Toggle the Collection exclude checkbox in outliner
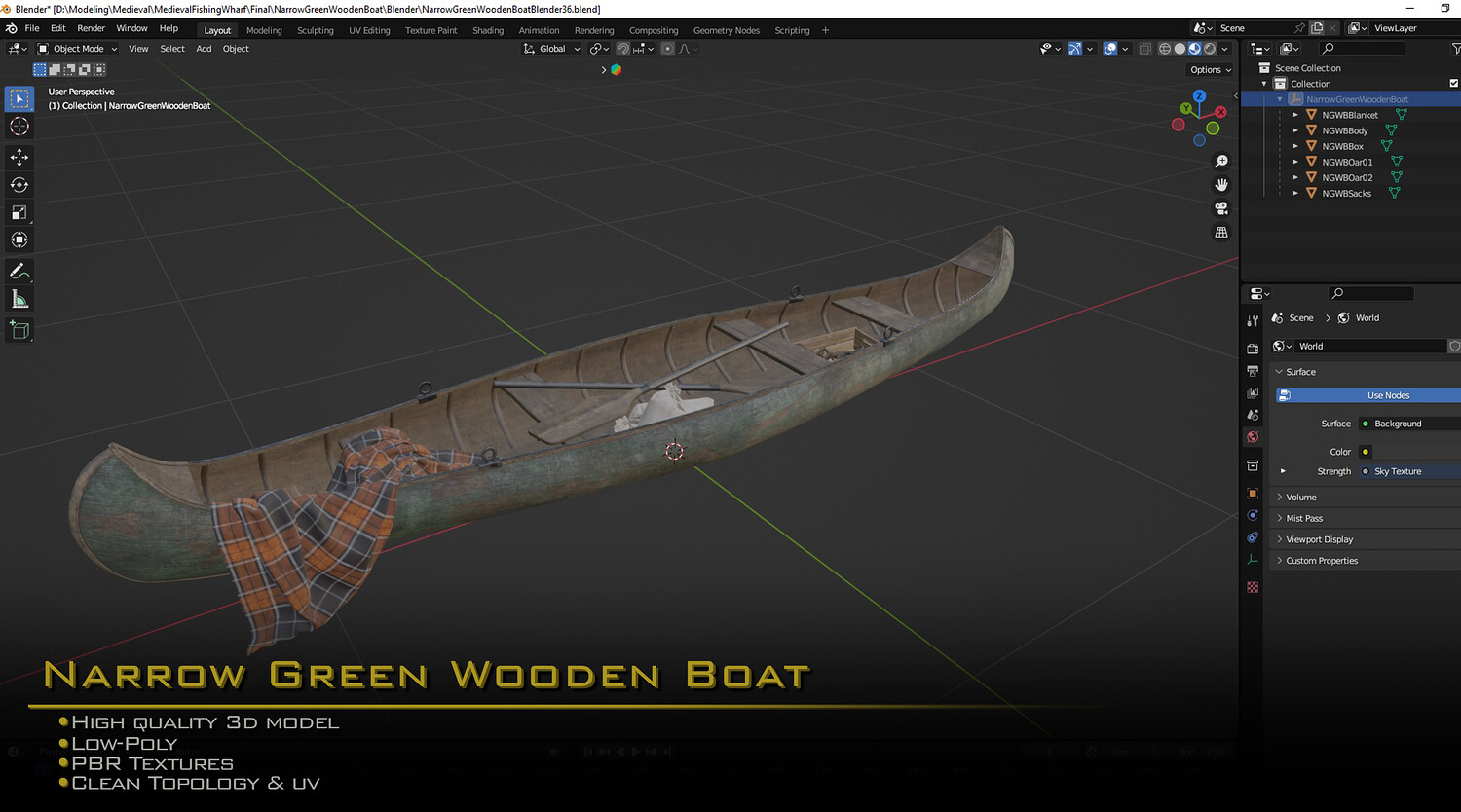1461x812 pixels. pos(1454,84)
